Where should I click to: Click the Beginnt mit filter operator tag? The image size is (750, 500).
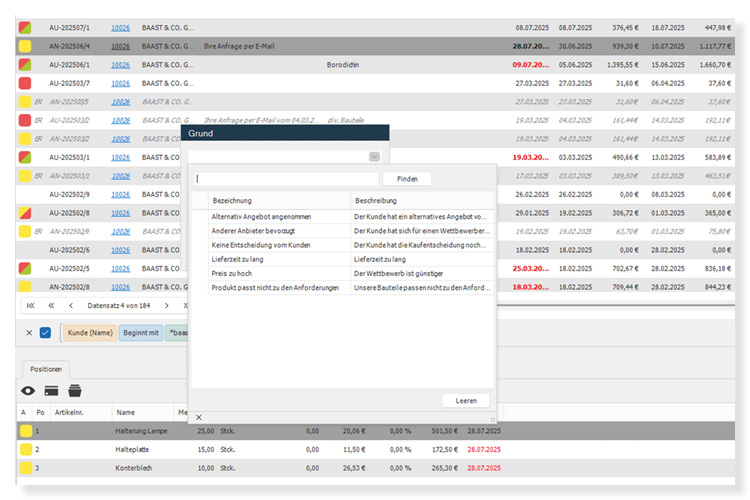[x=141, y=333]
